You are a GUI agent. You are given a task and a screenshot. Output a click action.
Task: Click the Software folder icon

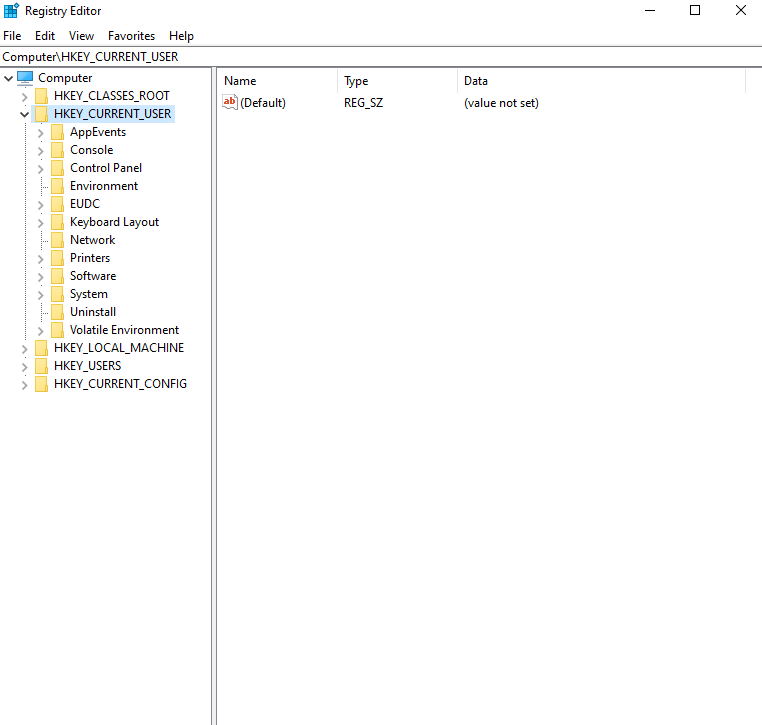(x=57, y=276)
